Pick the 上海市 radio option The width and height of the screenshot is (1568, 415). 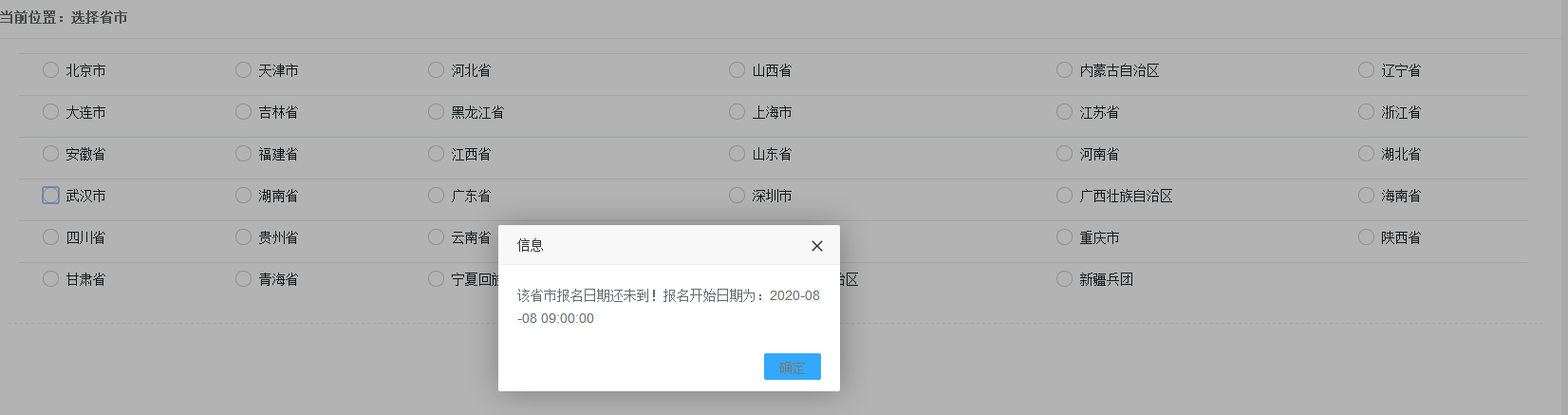(x=737, y=112)
